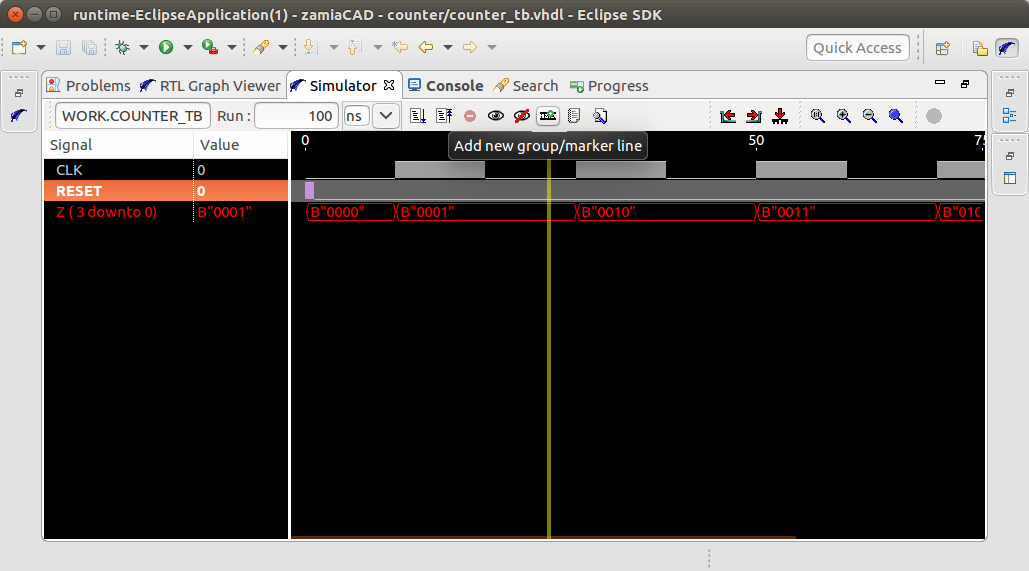
Task: Jump to previous transition red arrow
Action: point(728,116)
